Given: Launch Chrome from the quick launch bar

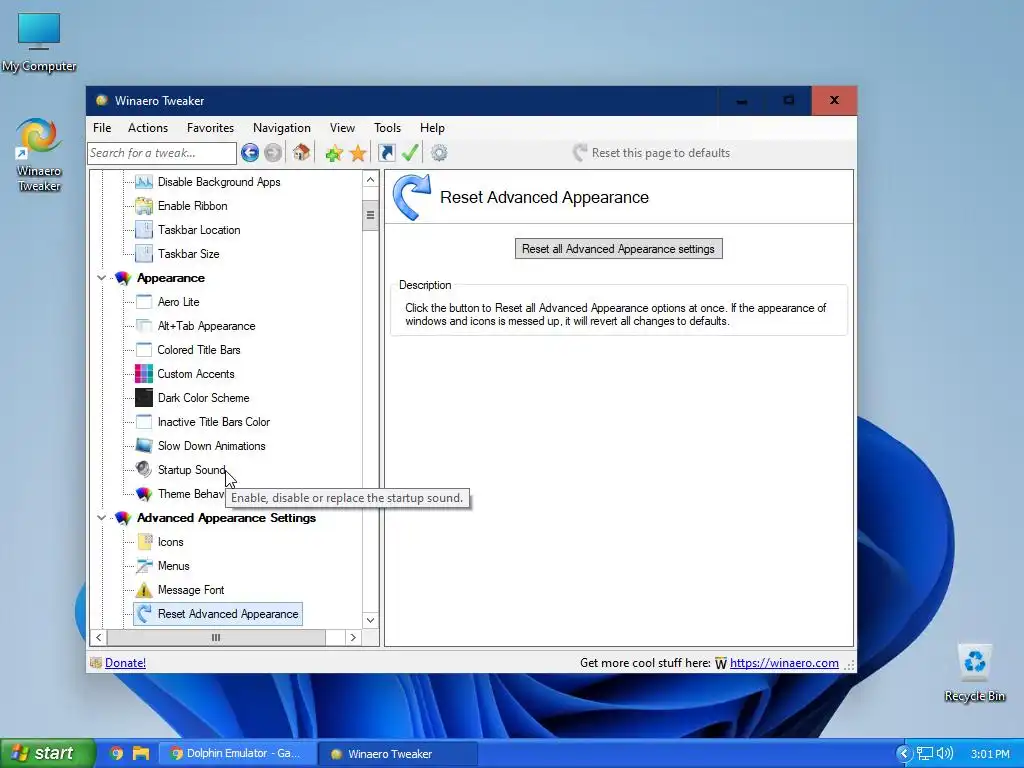Looking at the screenshot, I should (116, 753).
